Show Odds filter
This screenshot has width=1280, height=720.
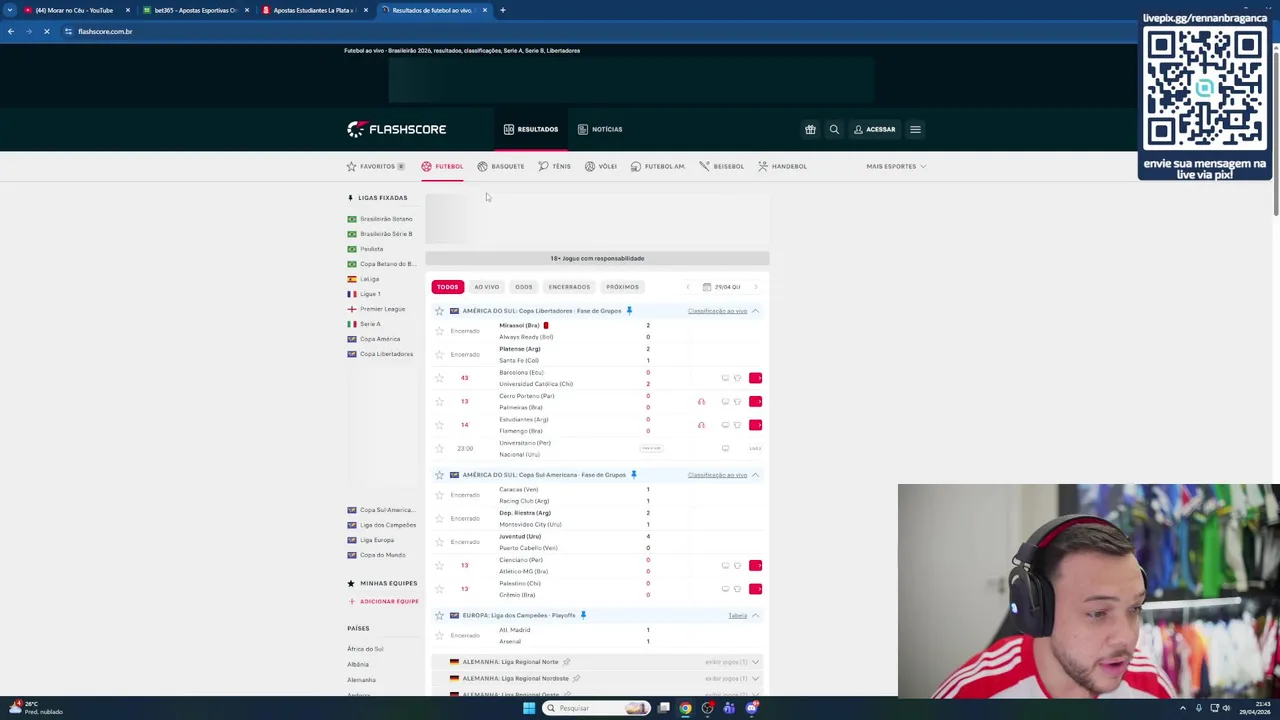[x=523, y=287]
